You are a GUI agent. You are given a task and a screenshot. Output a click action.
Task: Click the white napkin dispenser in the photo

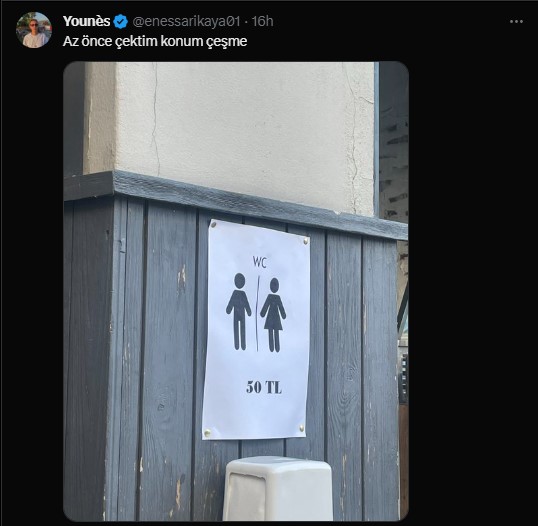coord(278,489)
